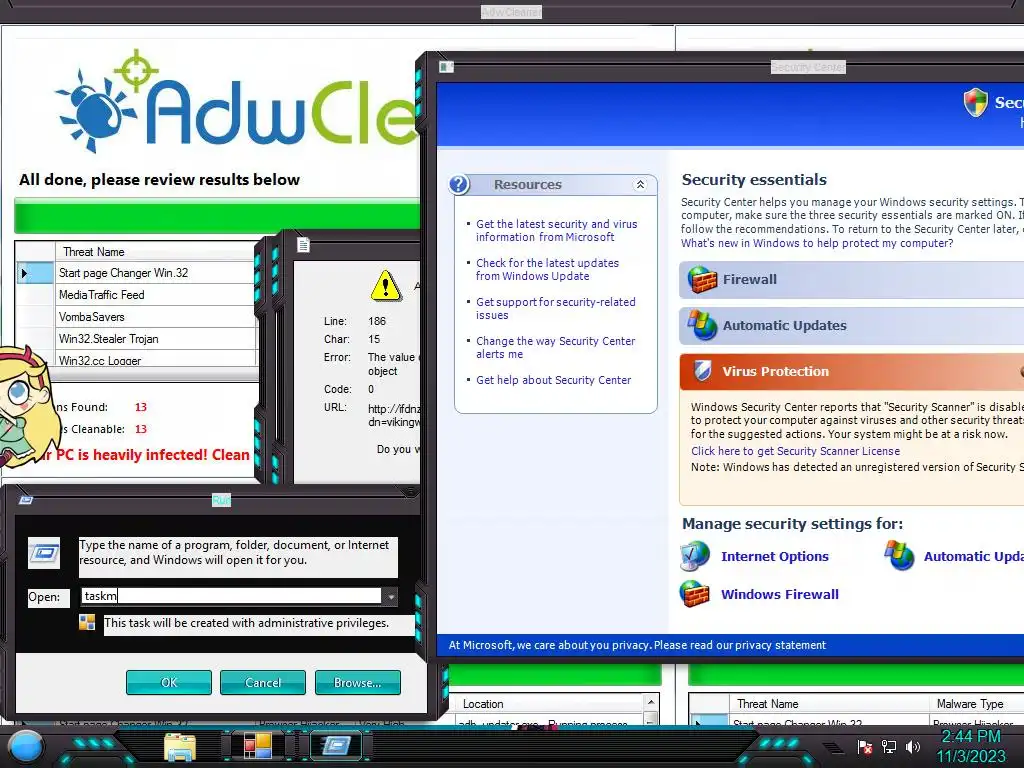Open 'Change the way Security Center alerts me'

tap(555, 347)
